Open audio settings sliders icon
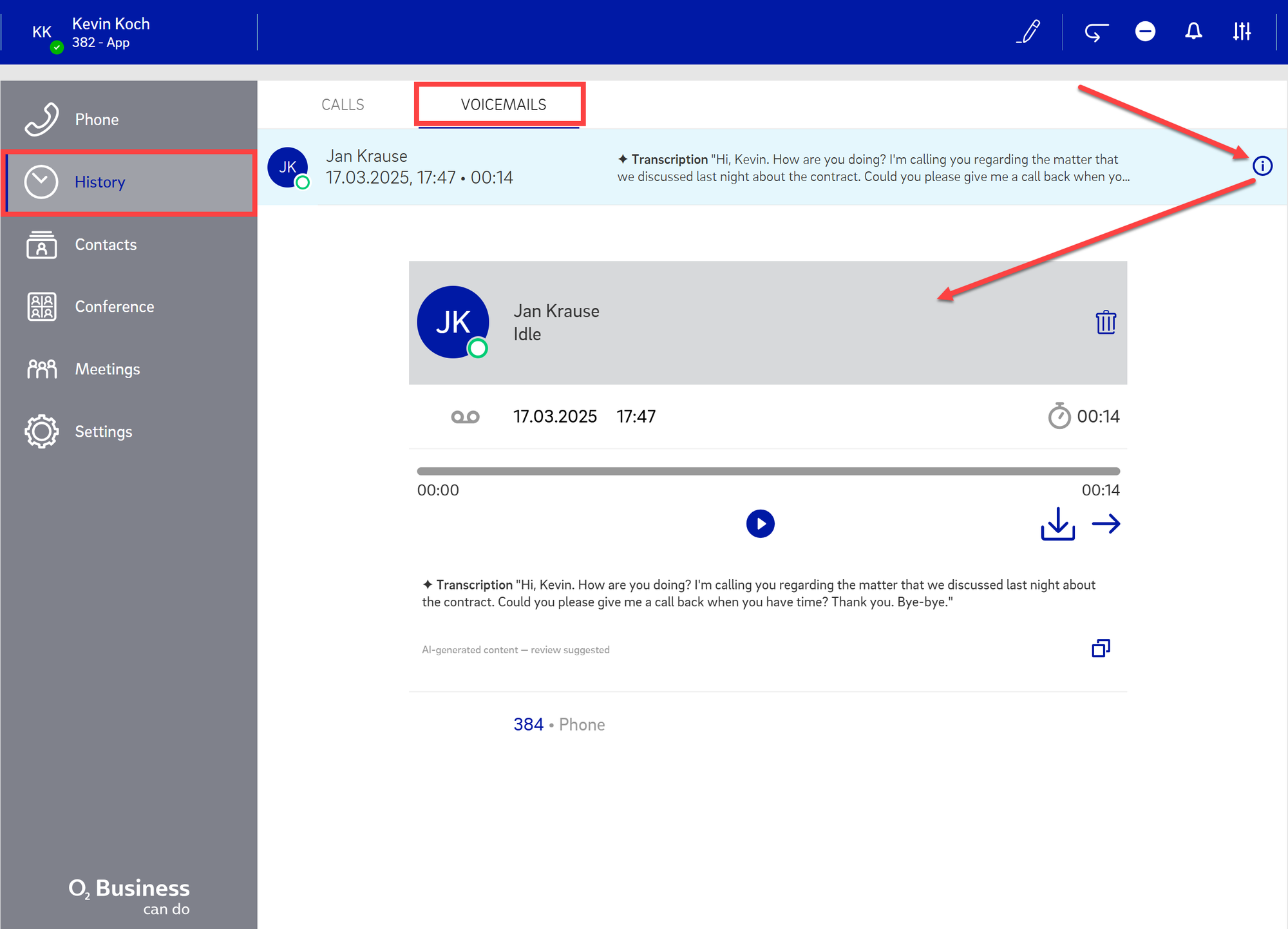Screen dimensions: 1288x929 (1242, 32)
